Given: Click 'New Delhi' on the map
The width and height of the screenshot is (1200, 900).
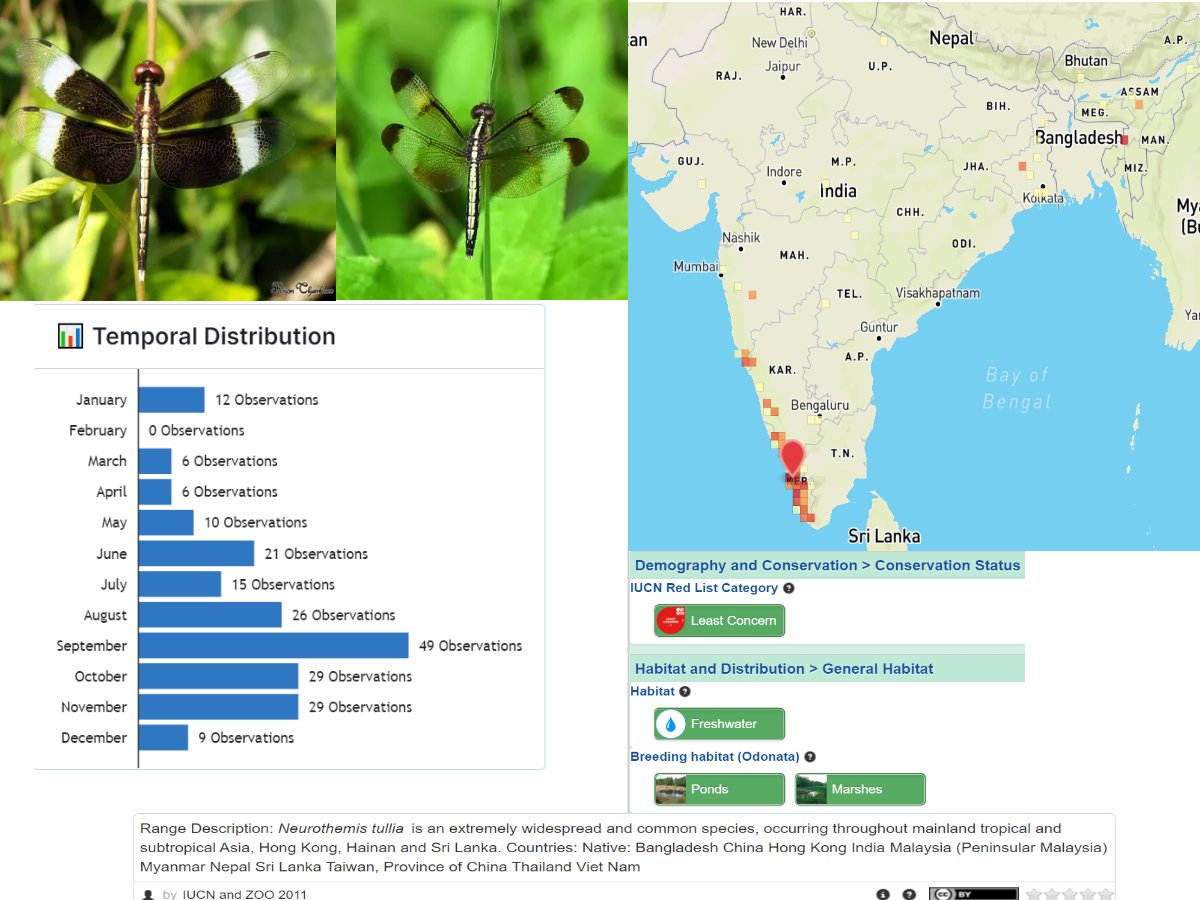Looking at the screenshot, I should [779, 43].
